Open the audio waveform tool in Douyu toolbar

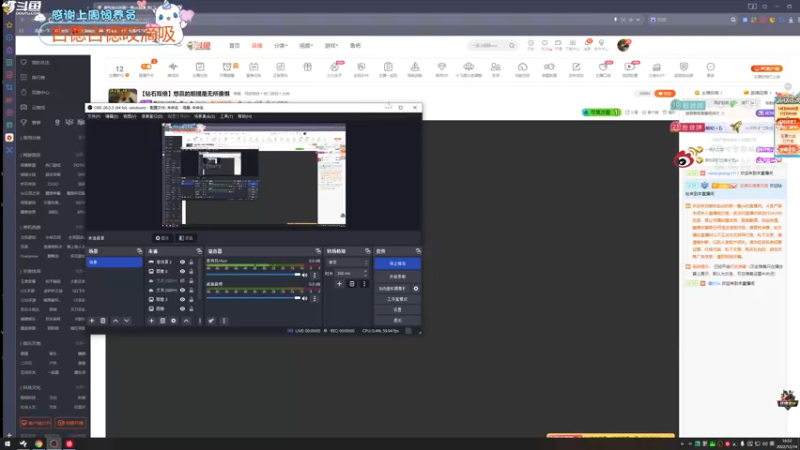coord(173,67)
